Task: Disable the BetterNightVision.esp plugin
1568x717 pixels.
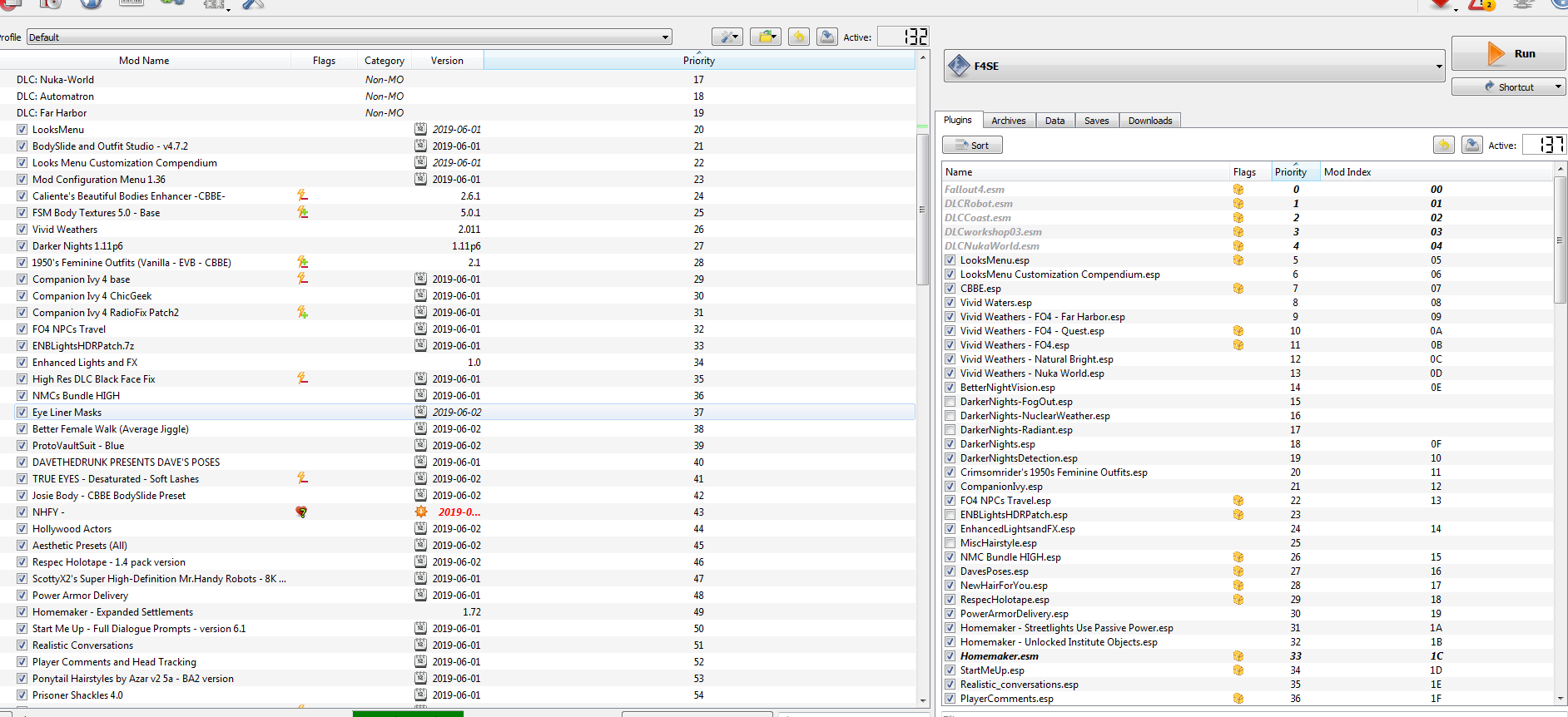Action: point(950,388)
